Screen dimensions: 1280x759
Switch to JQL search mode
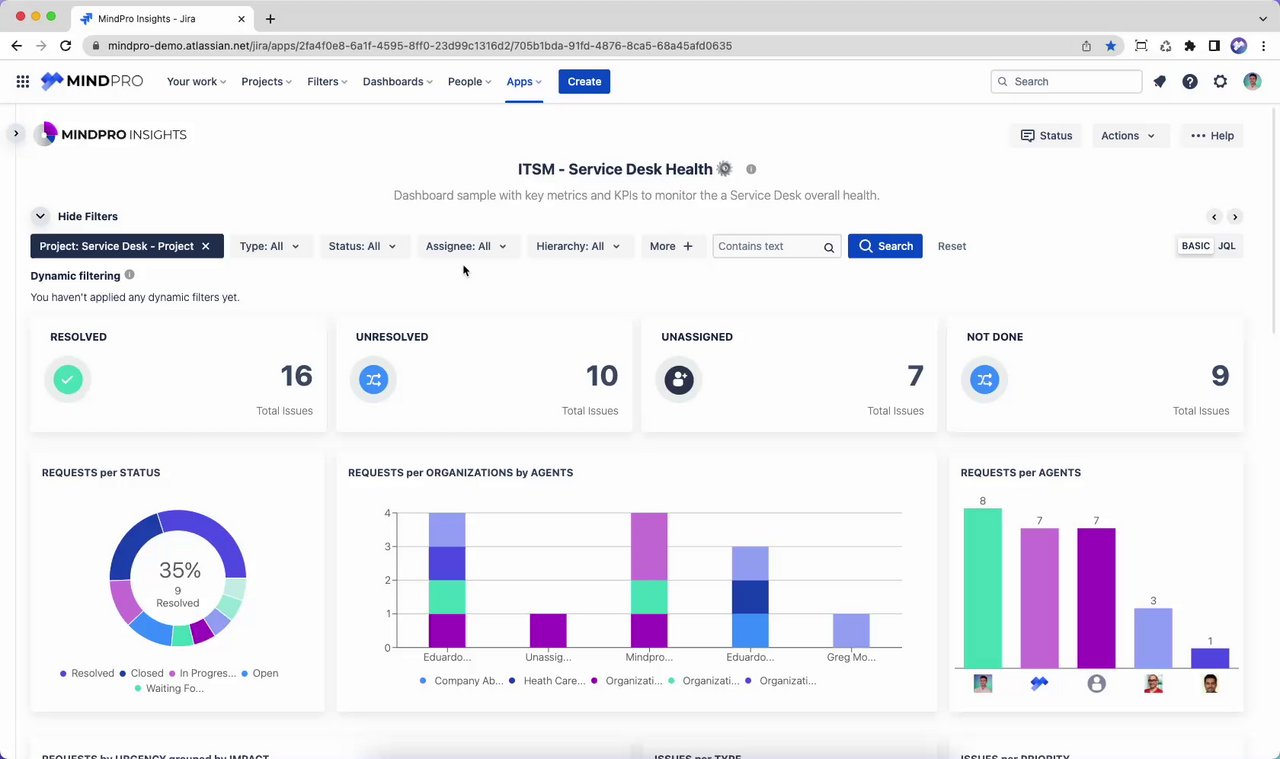[1227, 246]
